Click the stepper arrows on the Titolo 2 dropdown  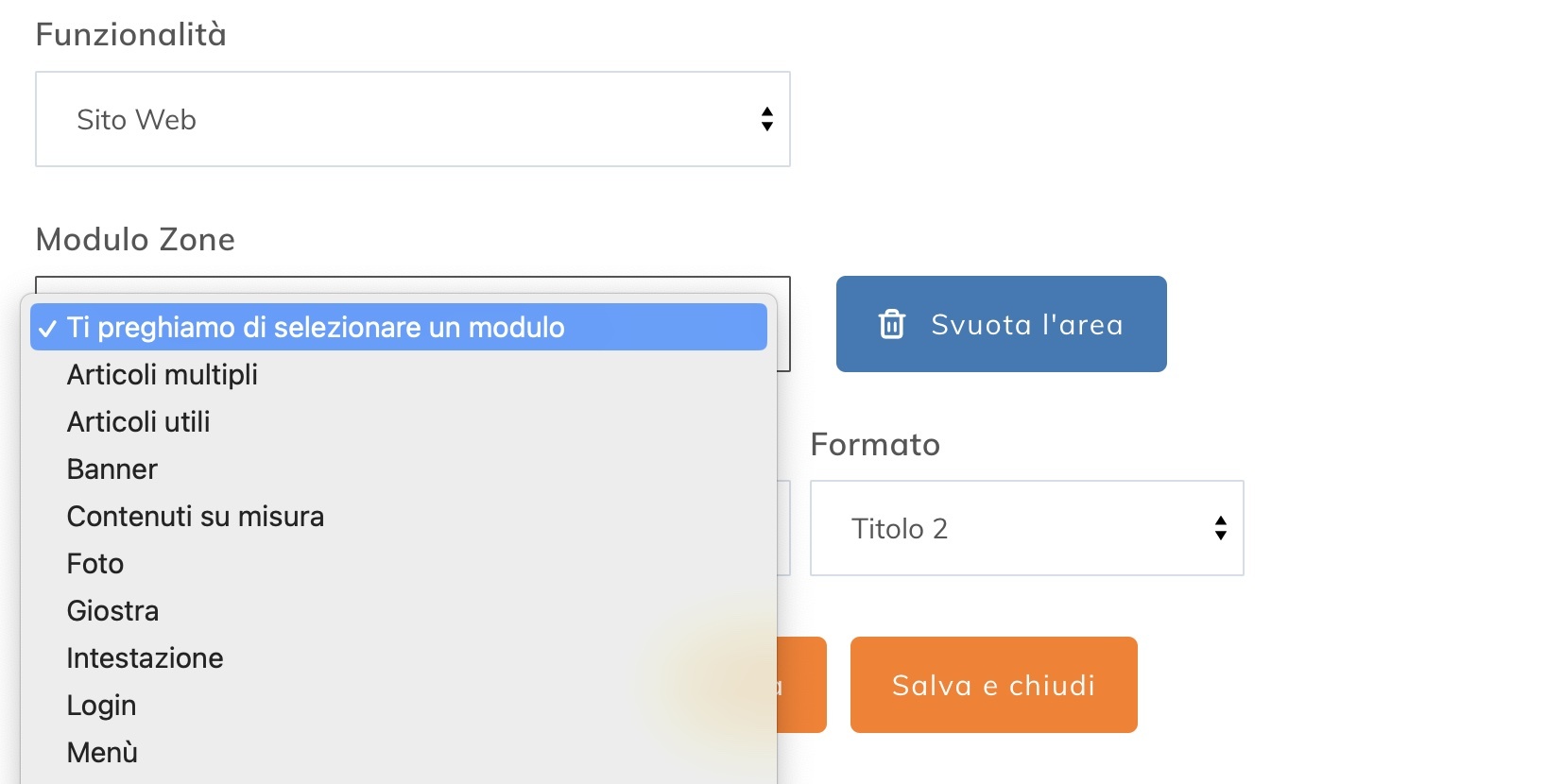[x=1219, y=528]
